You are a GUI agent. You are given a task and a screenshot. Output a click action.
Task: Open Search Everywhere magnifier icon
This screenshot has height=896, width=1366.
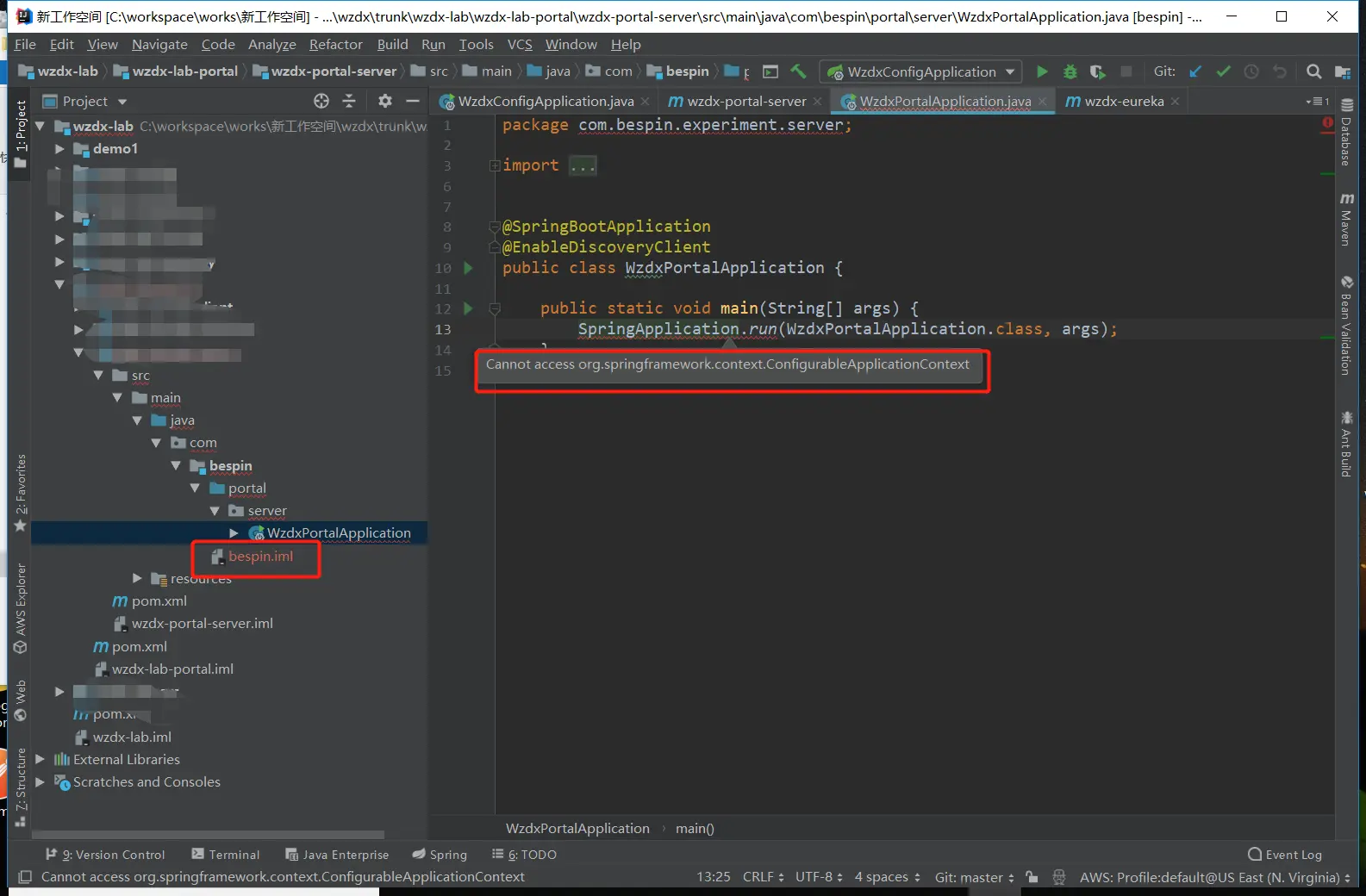point(1313,72)
